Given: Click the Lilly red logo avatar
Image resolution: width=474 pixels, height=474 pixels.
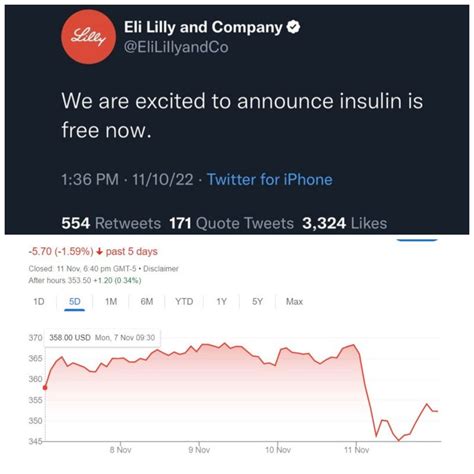Looking at the screenshot, I should coord(88,37).
